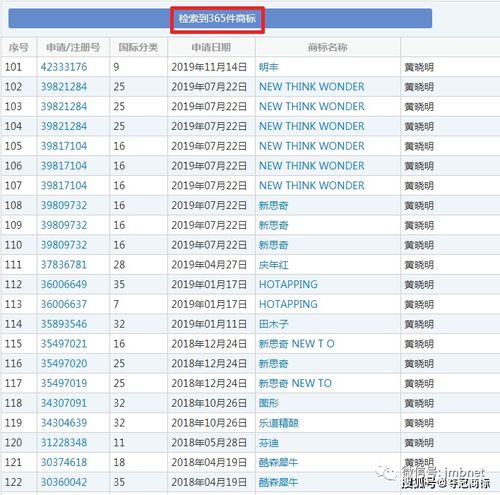500x495 pixels.
Task: Click the 国际分类 column header
Action: click(138, 48)
